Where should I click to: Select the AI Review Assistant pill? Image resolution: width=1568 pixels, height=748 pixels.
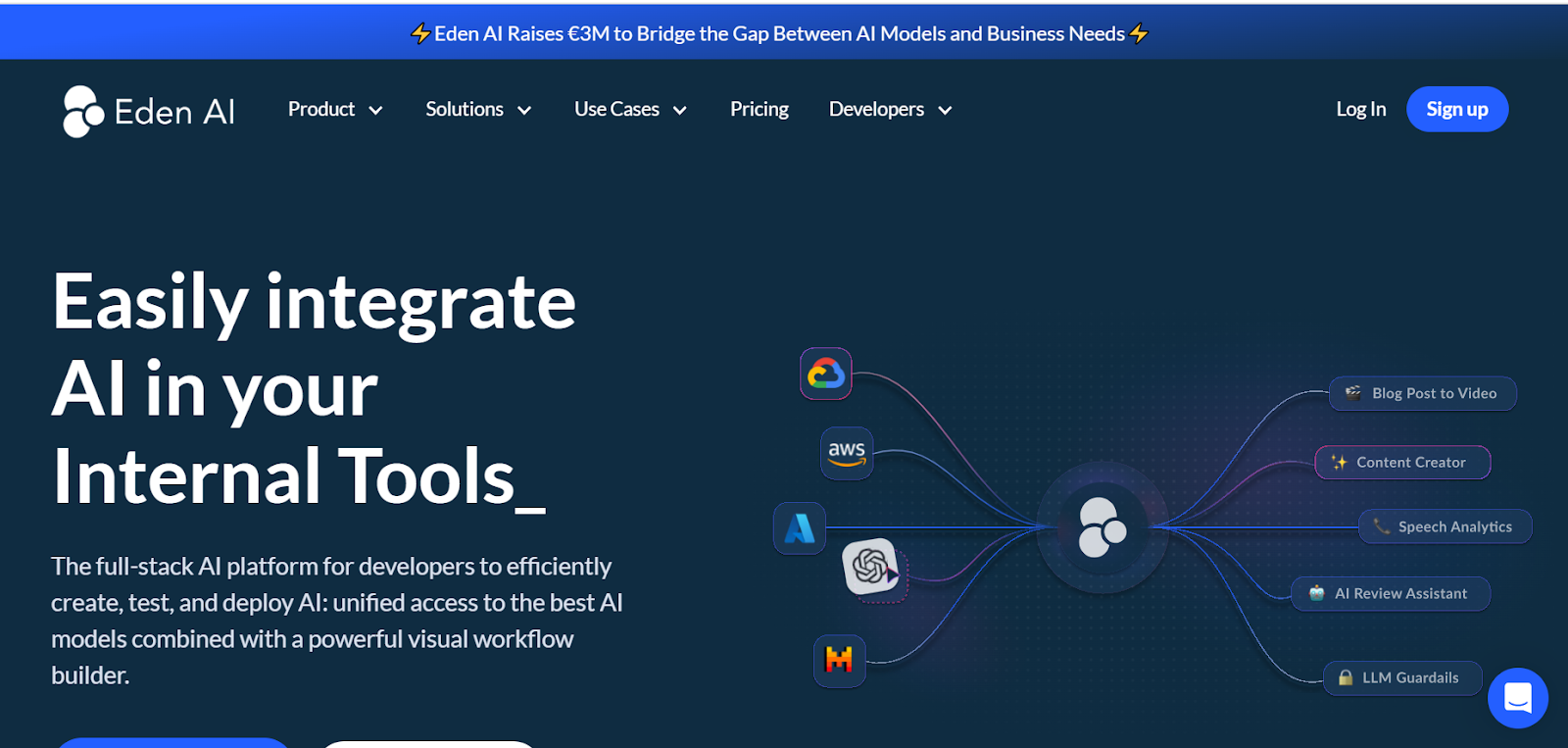[x=1391, y=593]
